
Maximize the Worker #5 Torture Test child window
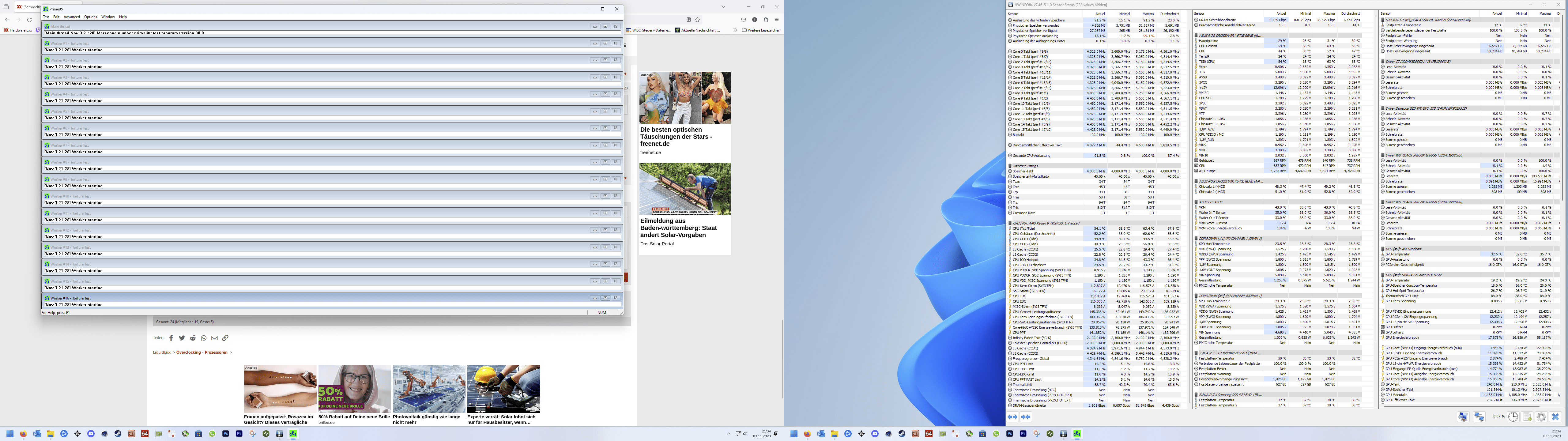pos(605,111)
